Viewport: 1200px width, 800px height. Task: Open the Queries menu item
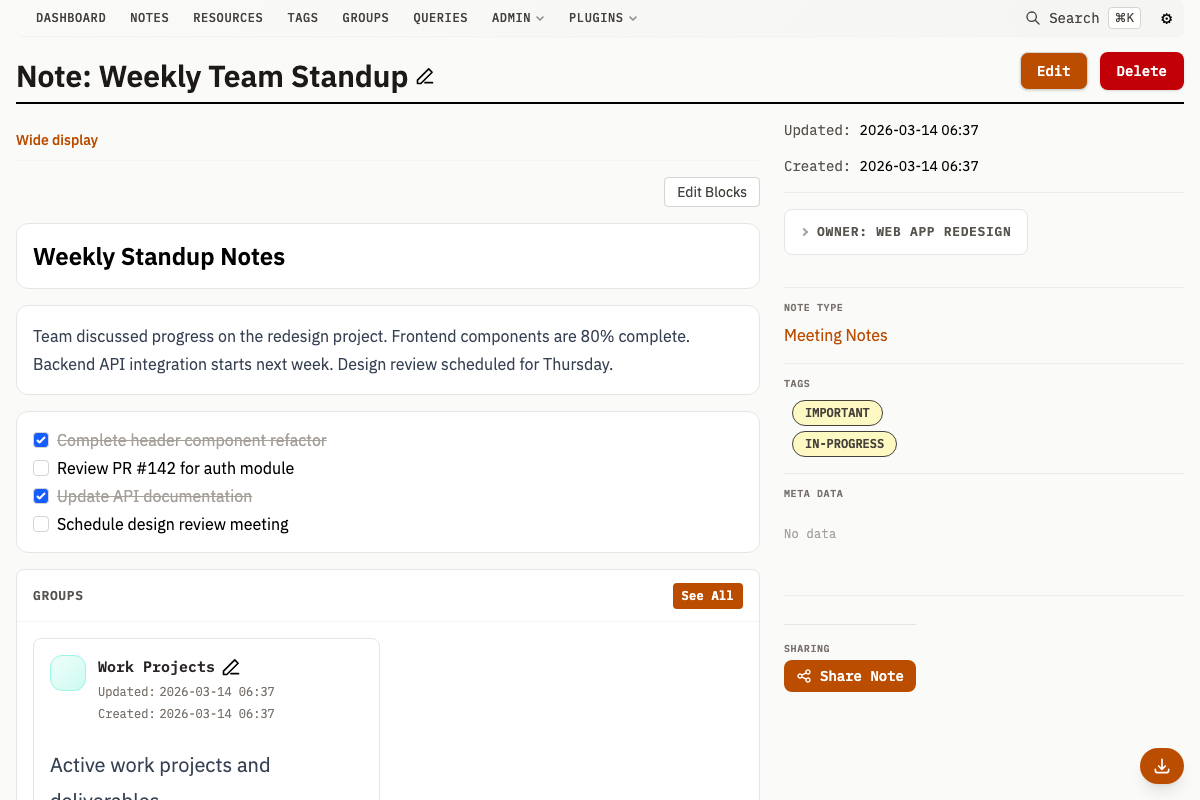coord(440,18)
